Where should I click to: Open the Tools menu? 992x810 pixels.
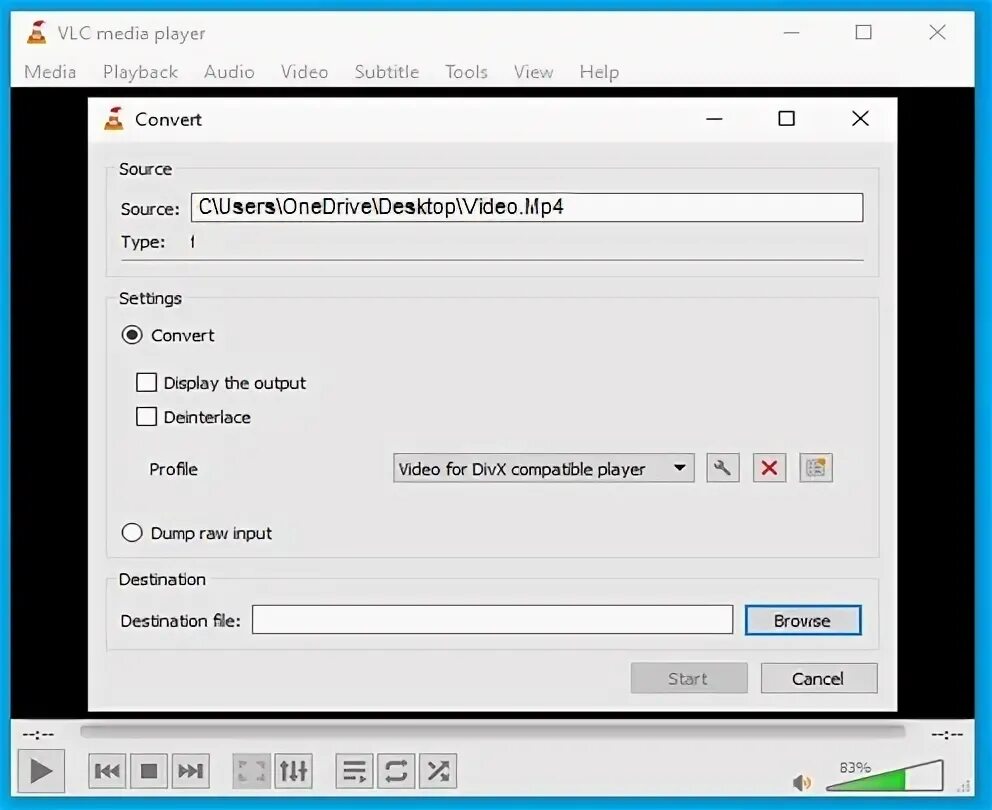[466, 72]
